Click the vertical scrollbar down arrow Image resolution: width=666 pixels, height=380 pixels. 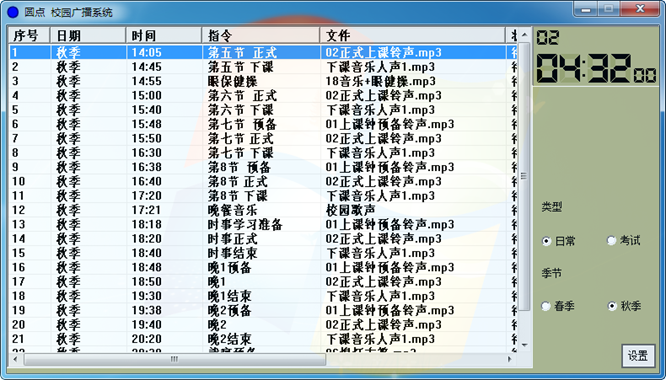524,345
